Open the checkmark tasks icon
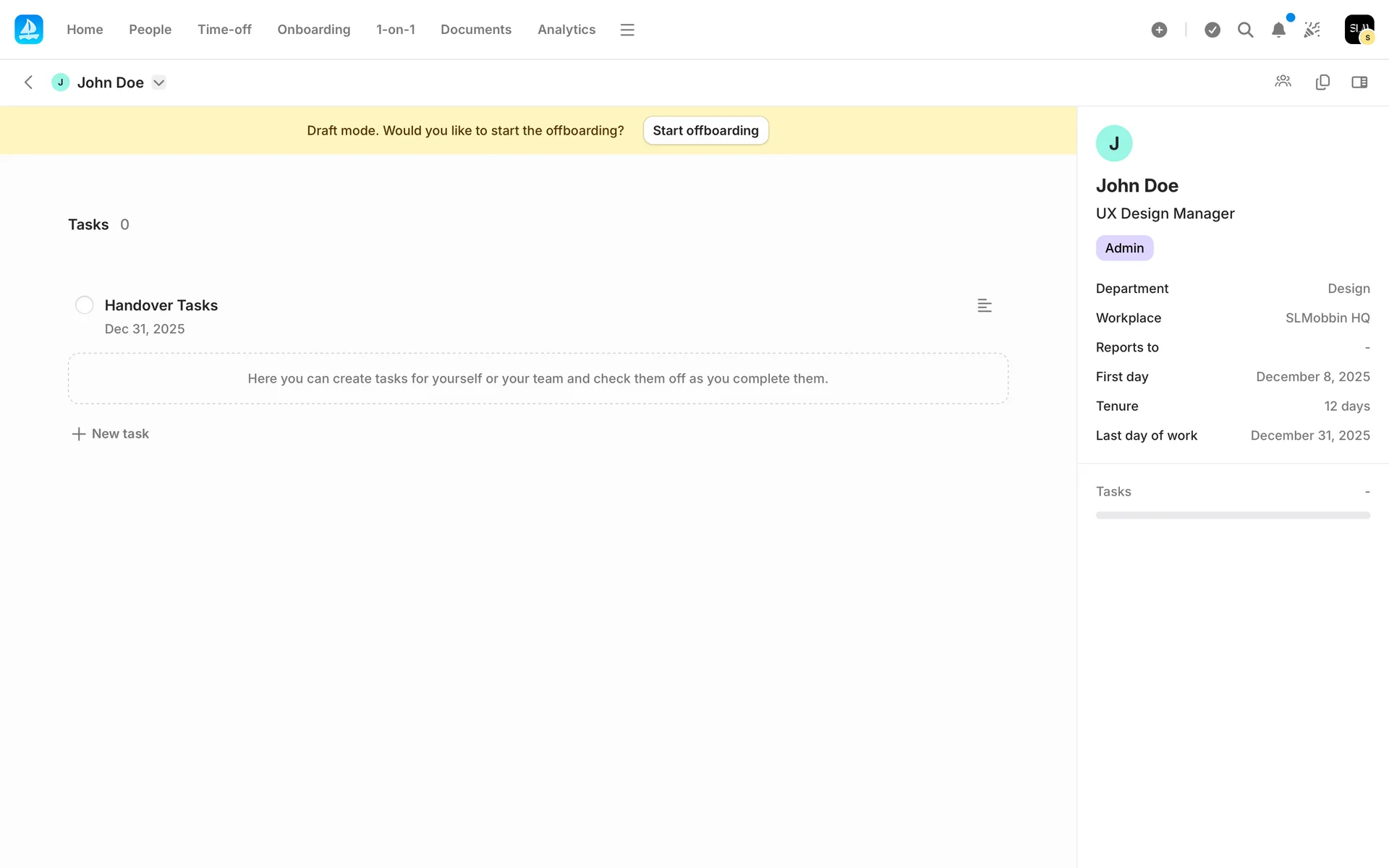Screen dimensions: 1389x868 (1212, 30)
